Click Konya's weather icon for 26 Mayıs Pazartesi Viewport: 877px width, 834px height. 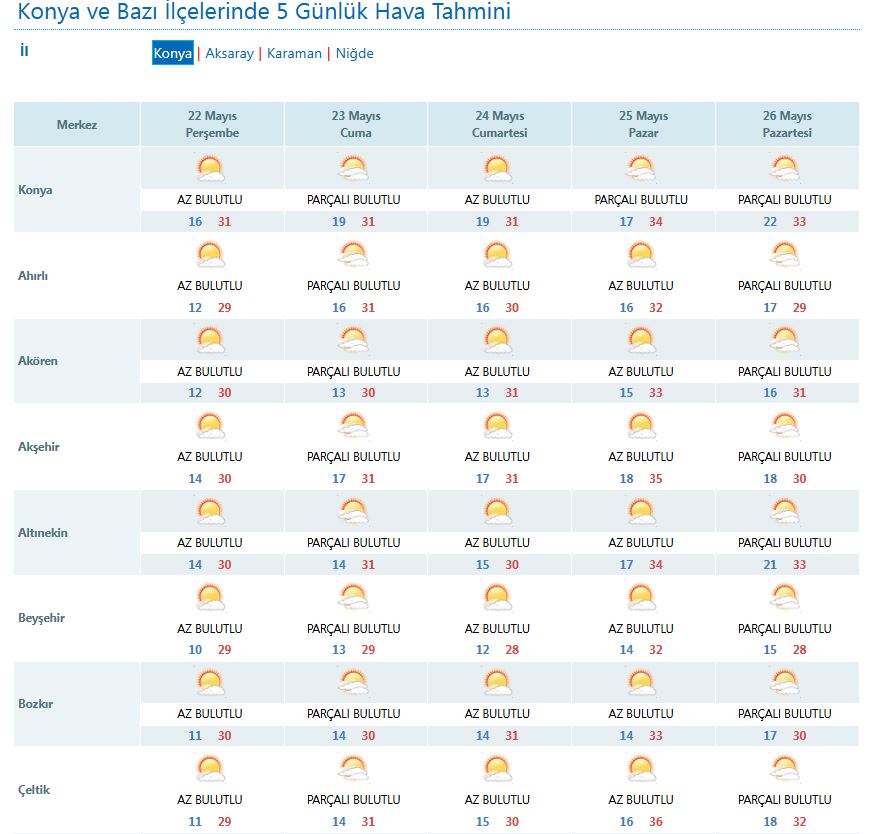[785, 168]
